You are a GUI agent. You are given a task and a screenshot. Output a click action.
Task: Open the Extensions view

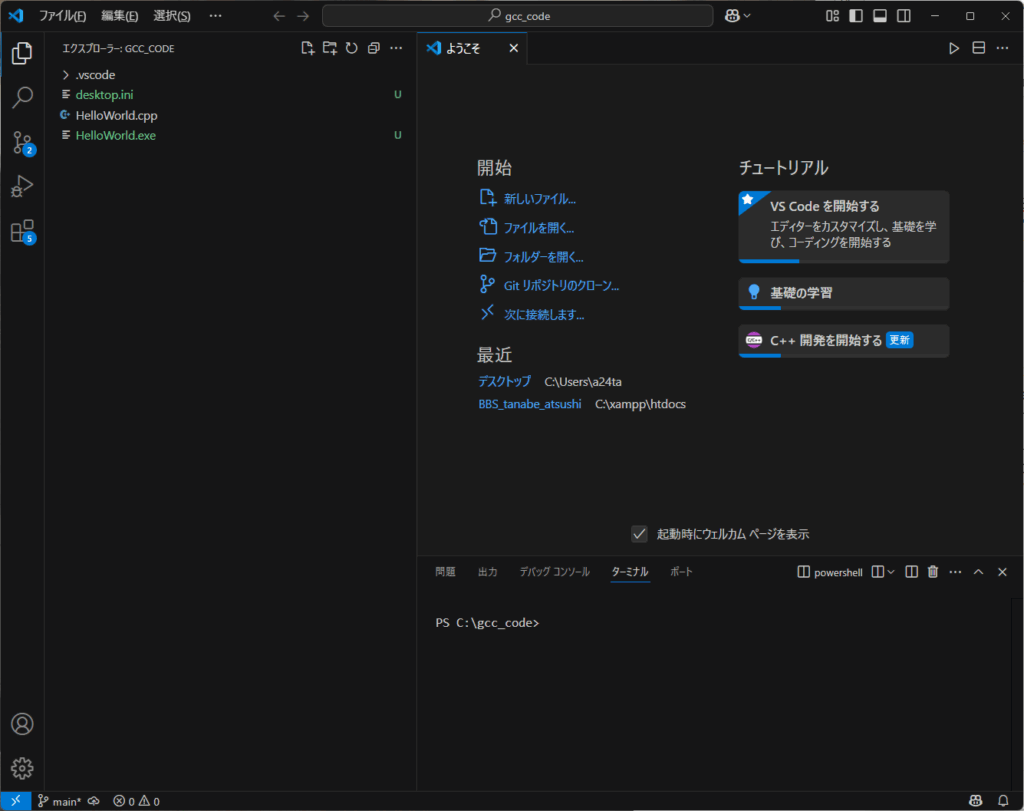pyautogui.click(x=22, y=231)
